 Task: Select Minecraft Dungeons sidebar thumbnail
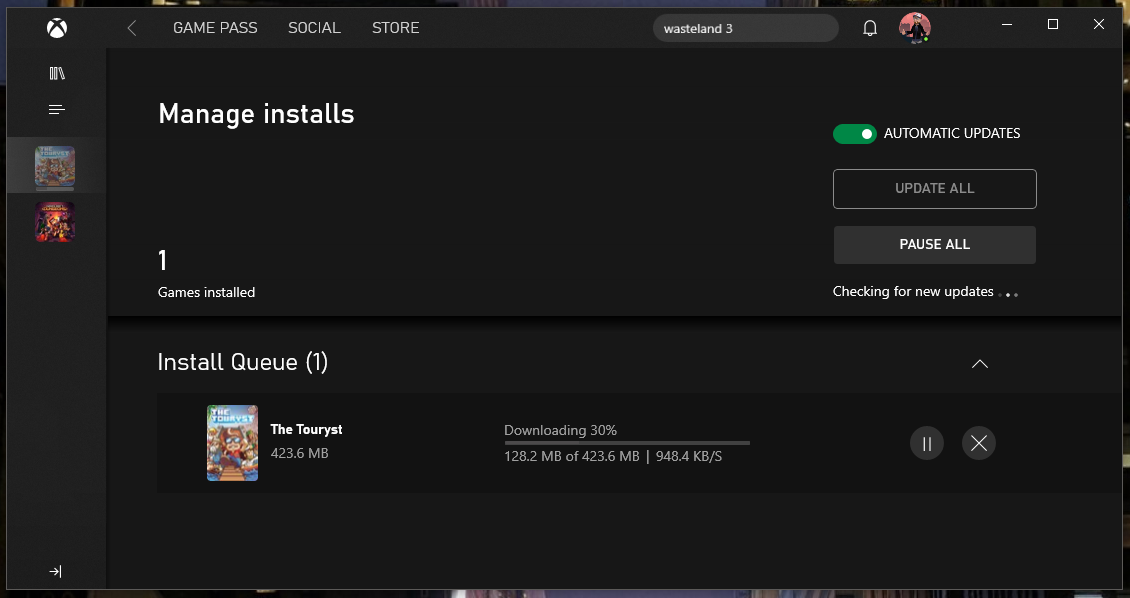(x=55, y=221)
